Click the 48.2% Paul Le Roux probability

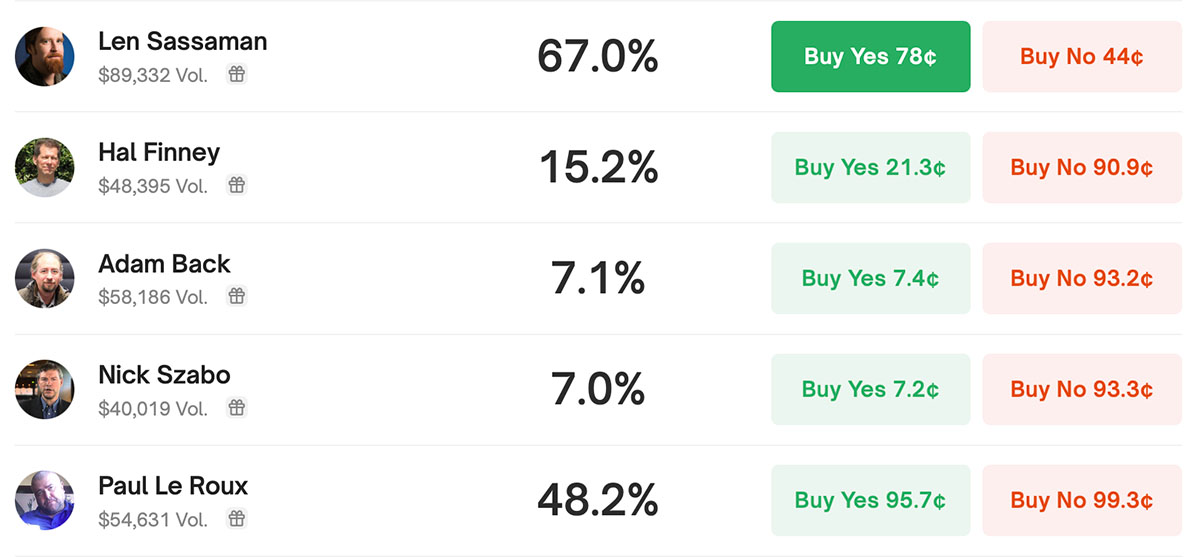point(598,500)
